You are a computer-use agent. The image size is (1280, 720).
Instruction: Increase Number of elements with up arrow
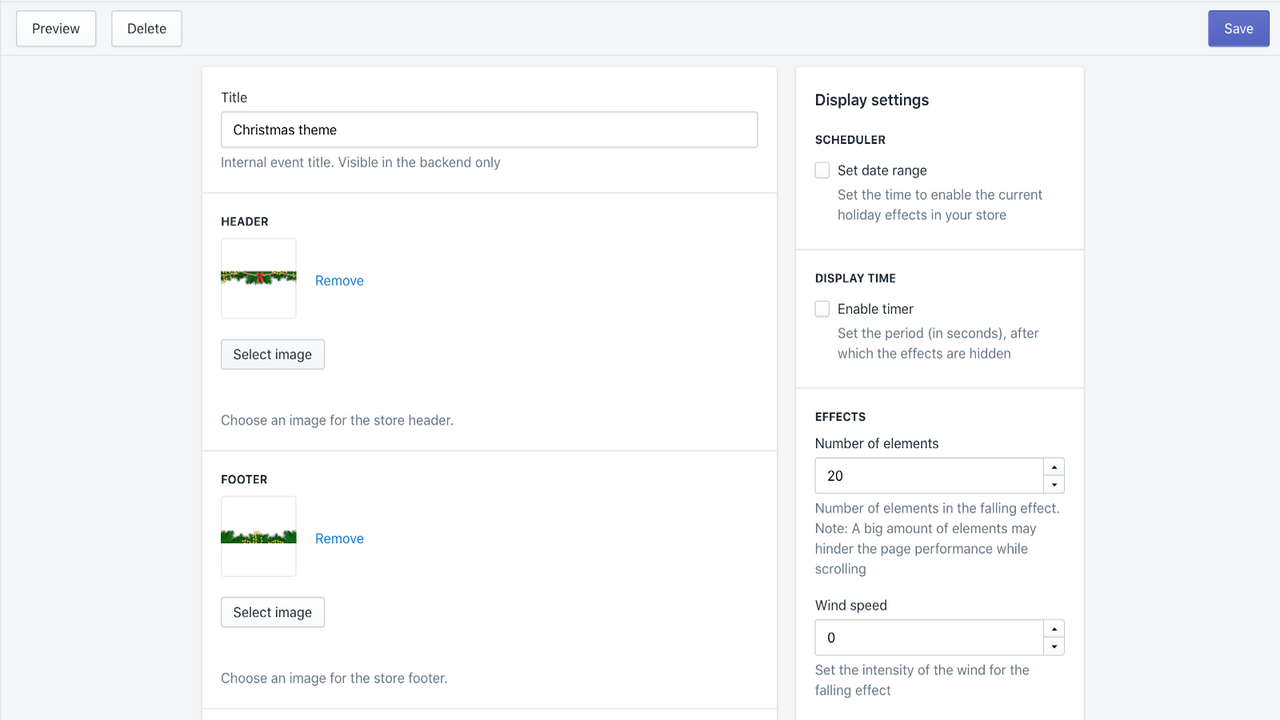pyautogui.click(x=1053, y=465)
